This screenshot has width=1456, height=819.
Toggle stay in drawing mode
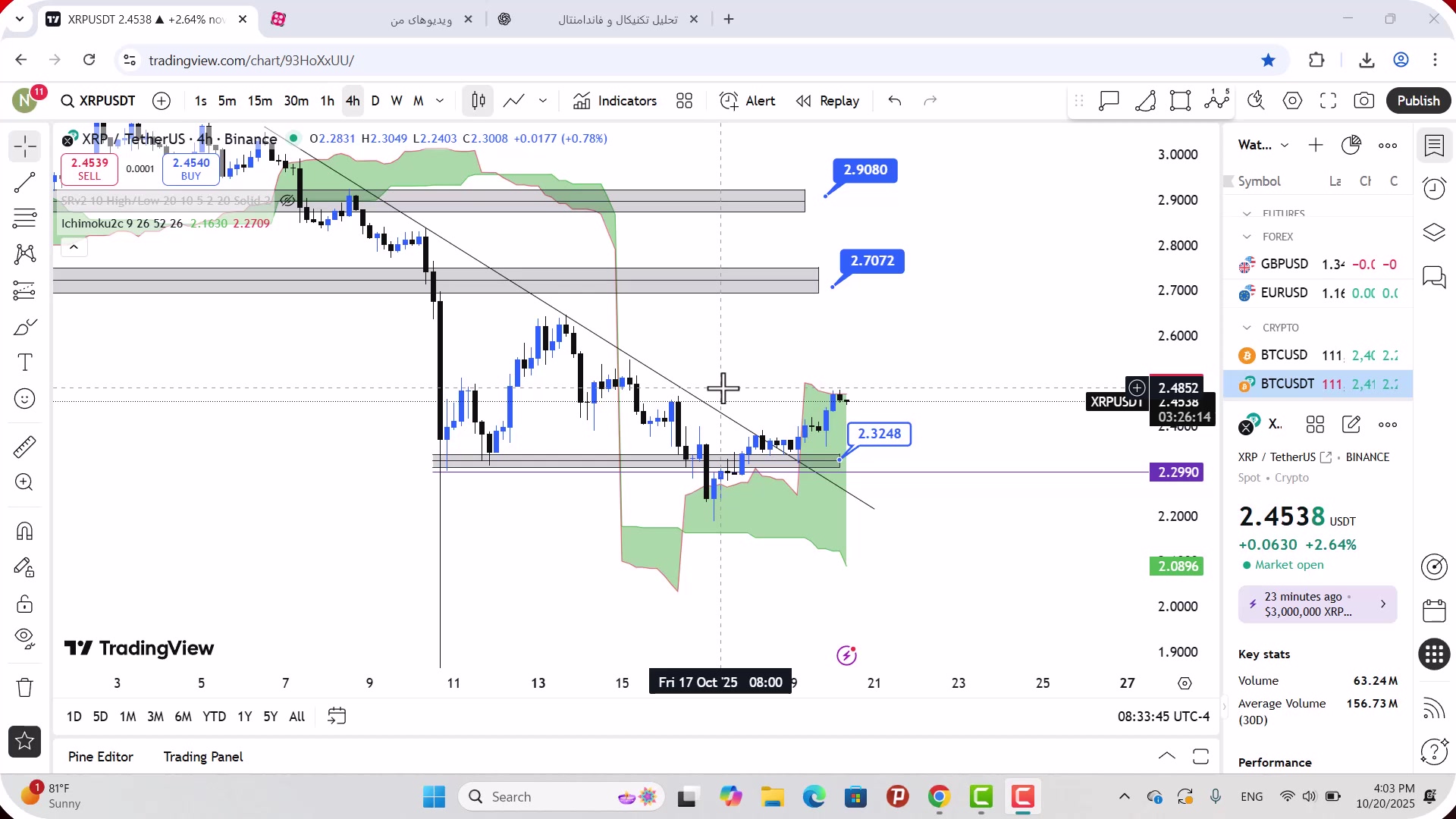point(25,567)
